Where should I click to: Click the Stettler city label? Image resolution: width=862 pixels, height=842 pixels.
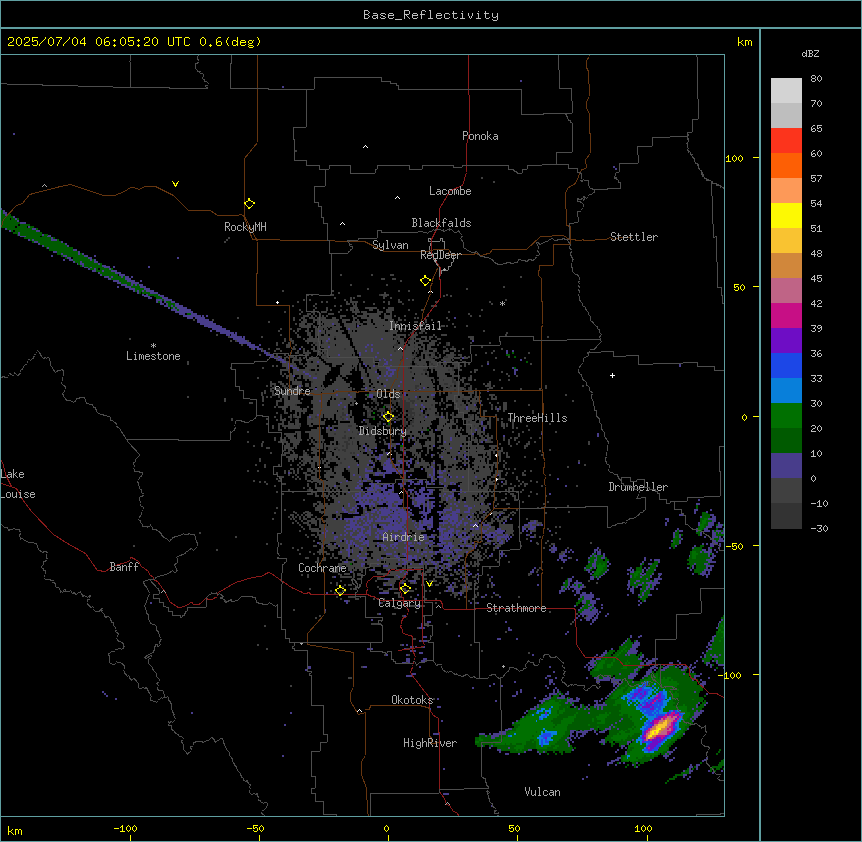click(634, 237)
